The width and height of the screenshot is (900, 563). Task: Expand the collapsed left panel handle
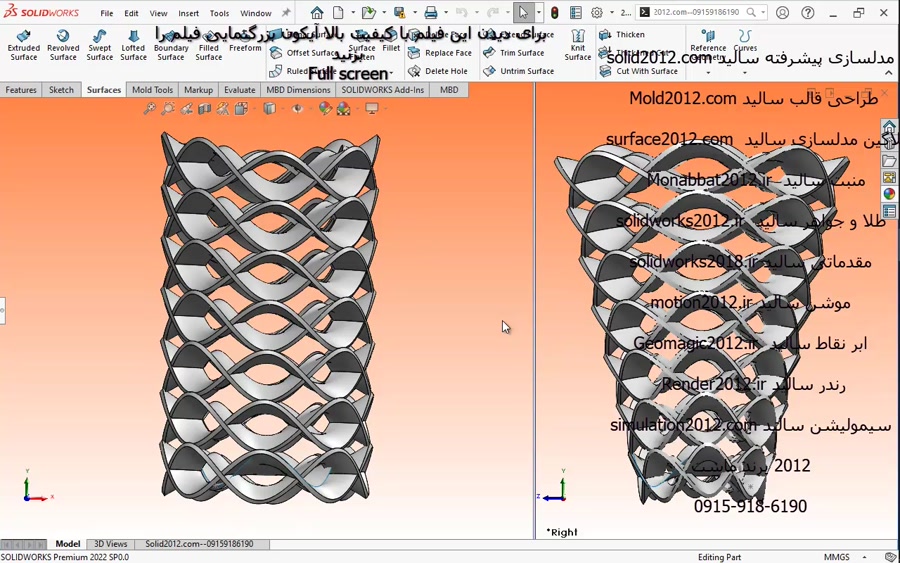[x=2, y=310]
